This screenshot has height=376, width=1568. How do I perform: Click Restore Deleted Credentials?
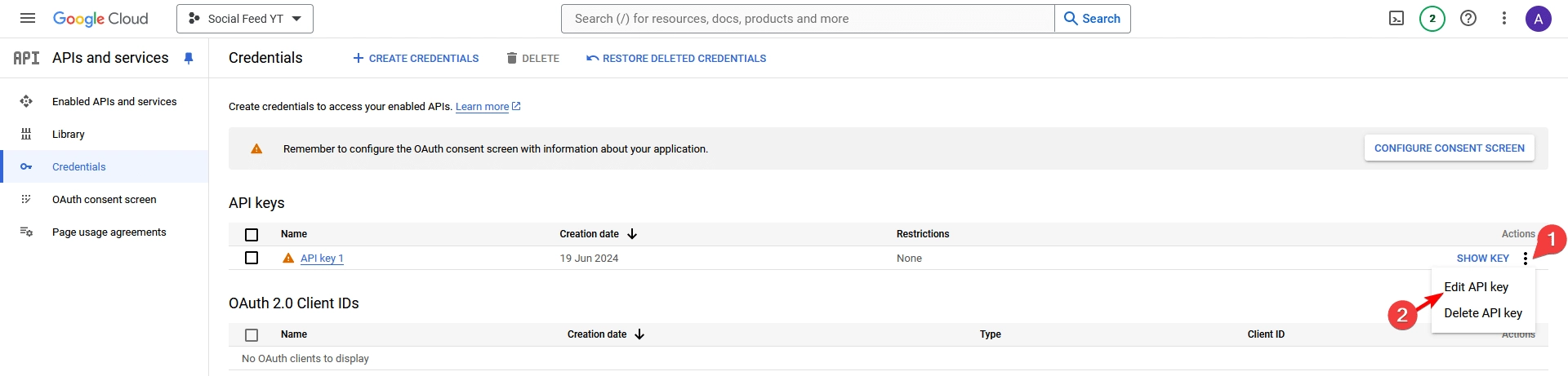pyautogui.click(x=676, y=58)
